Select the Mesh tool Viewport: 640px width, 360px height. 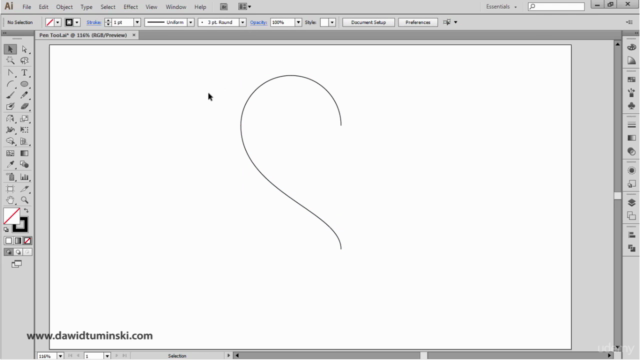click(x=10, y=153)
